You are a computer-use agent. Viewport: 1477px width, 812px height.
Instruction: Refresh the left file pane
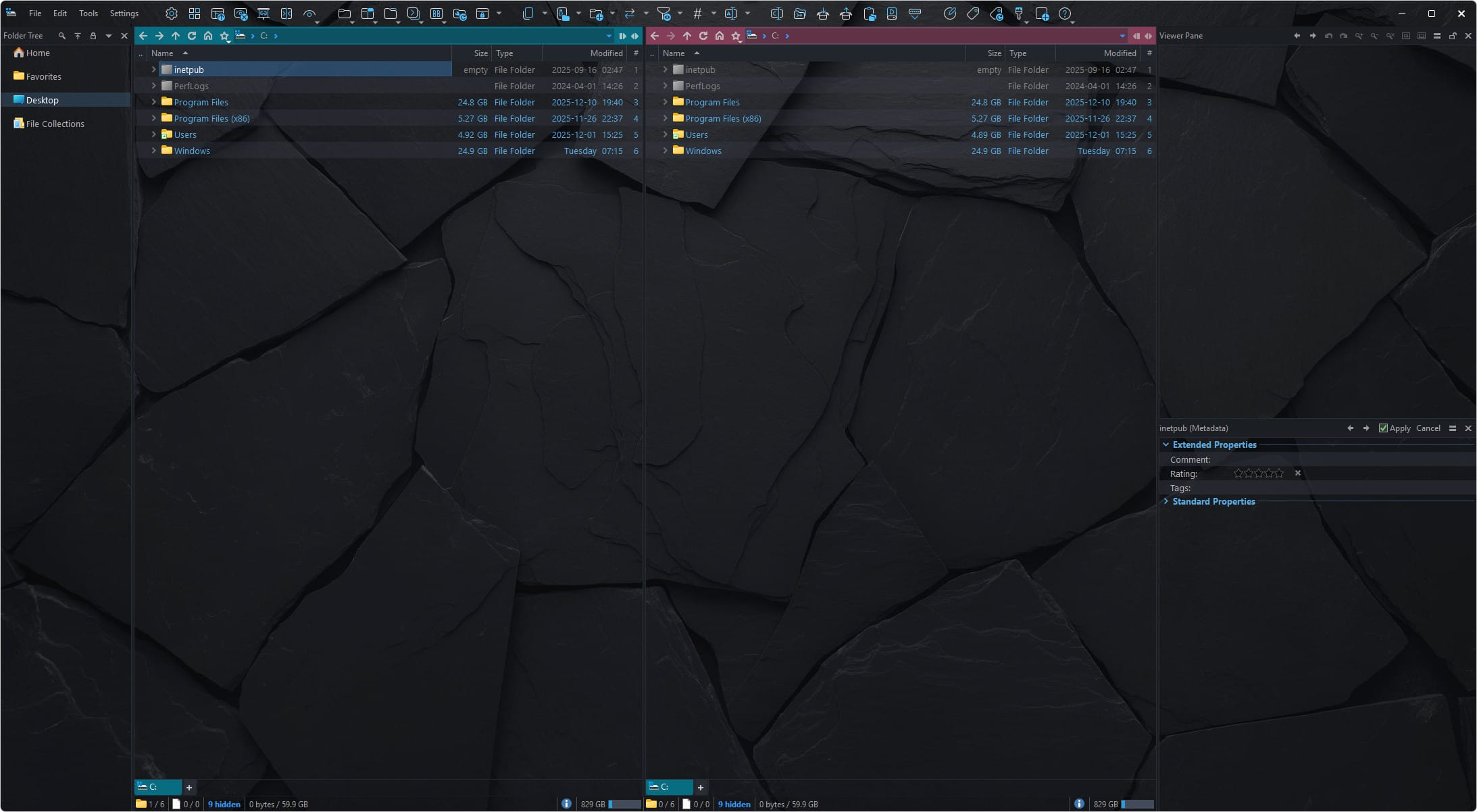(192, 36)
